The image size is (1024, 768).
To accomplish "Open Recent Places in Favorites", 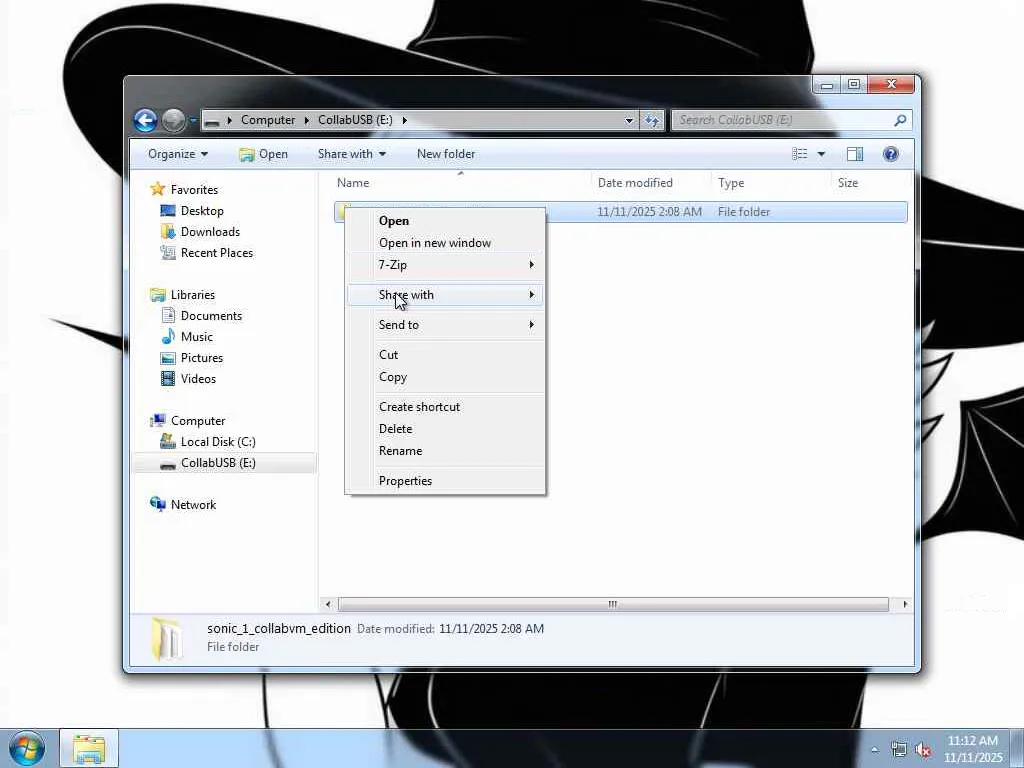I will click(216, 253).
